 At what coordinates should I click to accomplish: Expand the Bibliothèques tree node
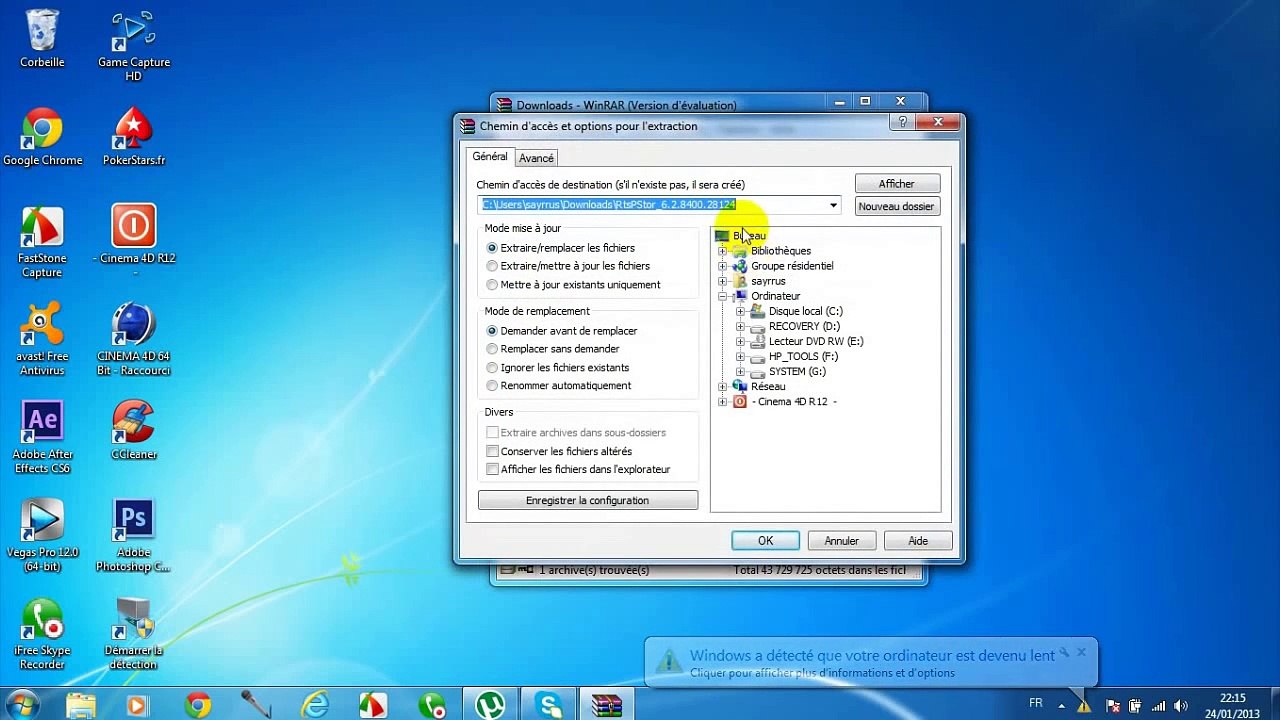722,251
